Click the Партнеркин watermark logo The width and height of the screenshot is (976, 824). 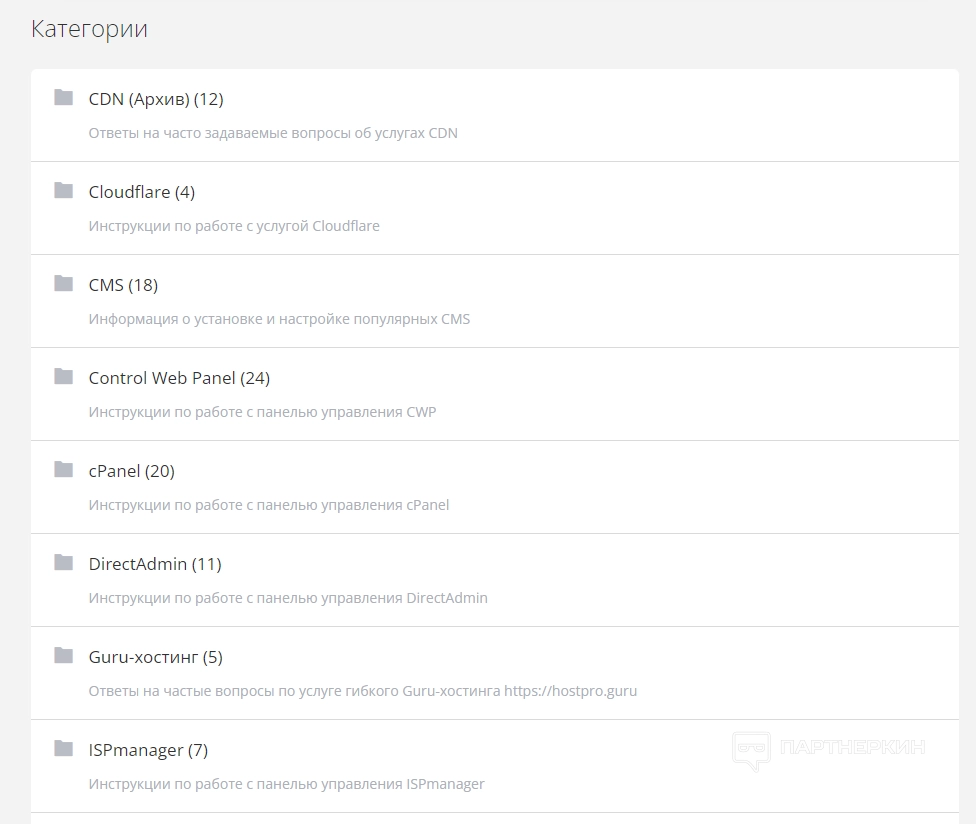pyautogui.click(x=828, y=748)
